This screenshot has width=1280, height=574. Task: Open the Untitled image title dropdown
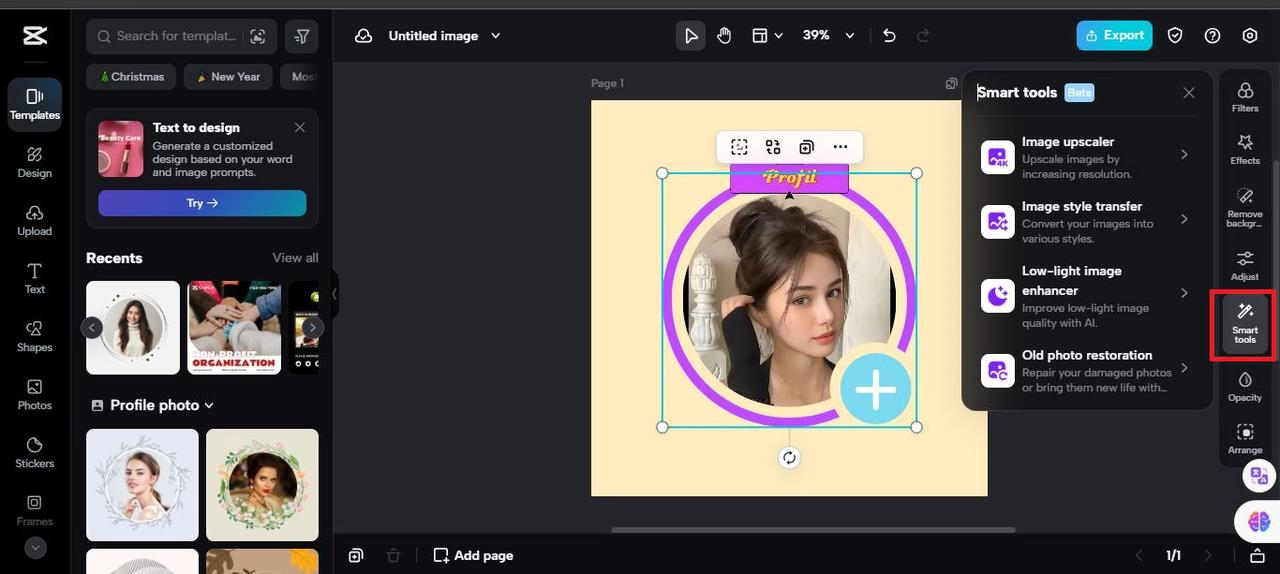tap(445, 36)
